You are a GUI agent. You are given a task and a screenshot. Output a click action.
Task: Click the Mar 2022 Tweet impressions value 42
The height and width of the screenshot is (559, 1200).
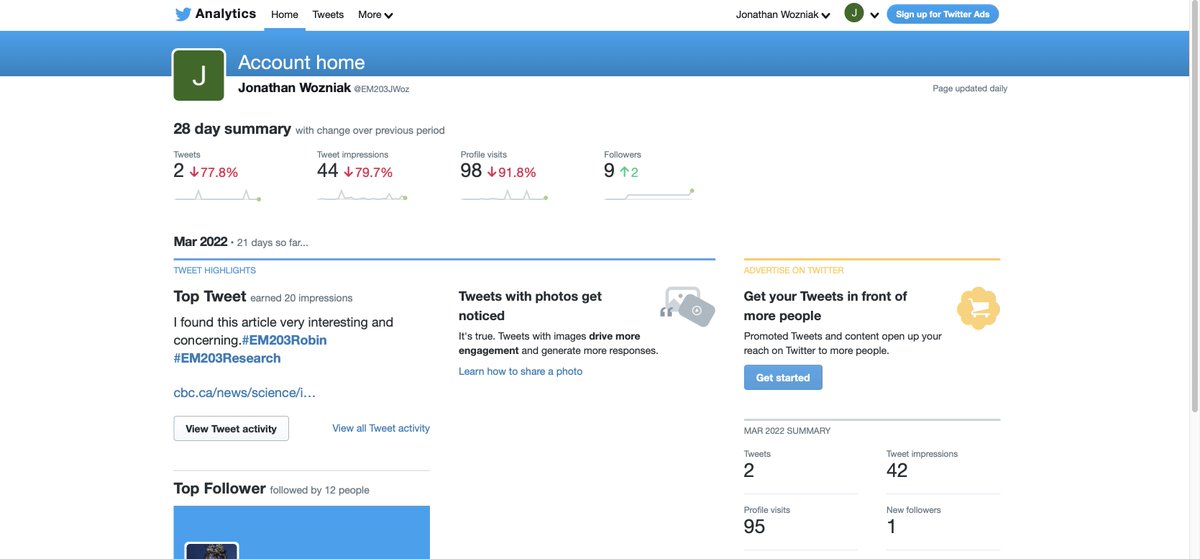(897, 471)
